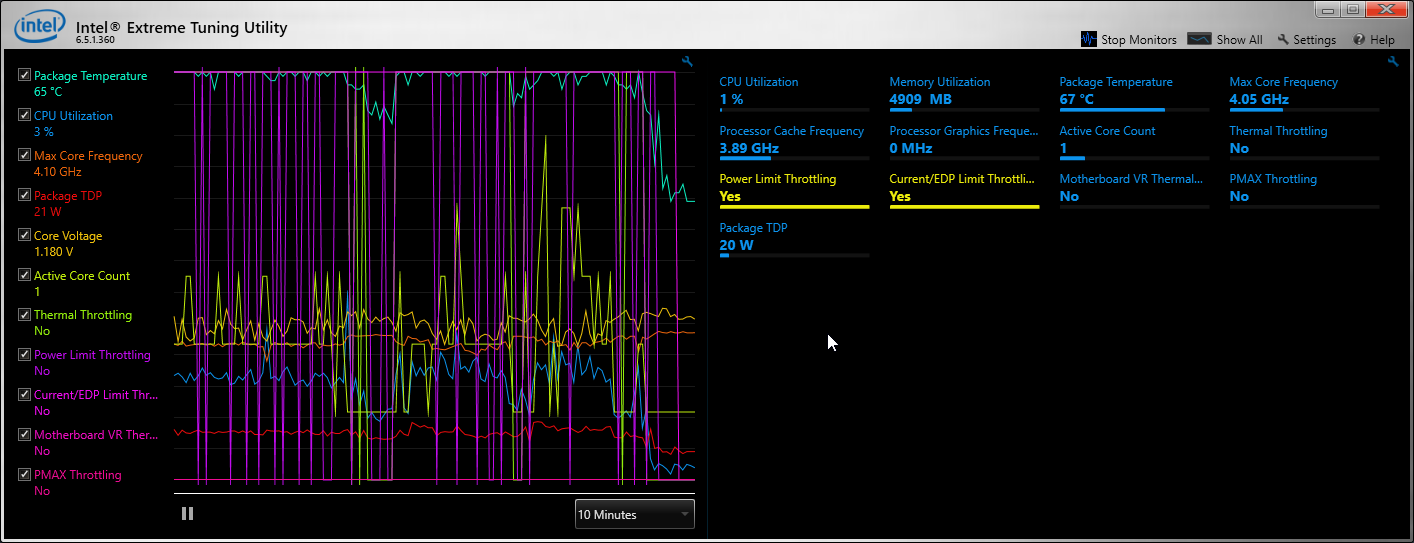Screen dimensions: 1414x543
Task: Click the 65 °C legend value
Action: coord(48,91)
